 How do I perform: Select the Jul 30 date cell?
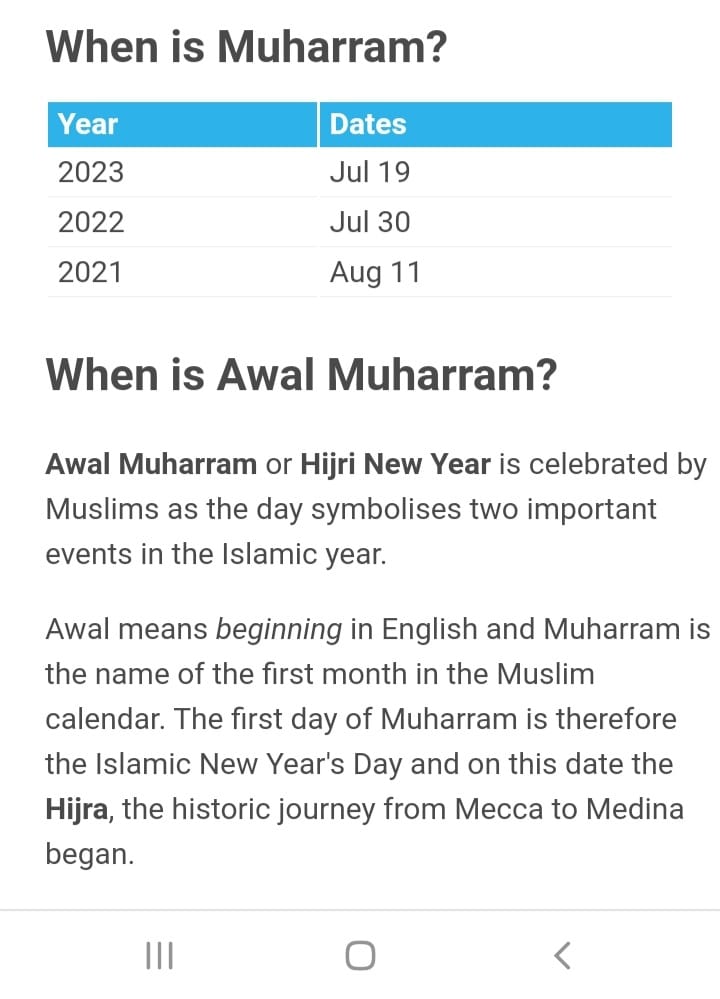(x=496, y=222)
